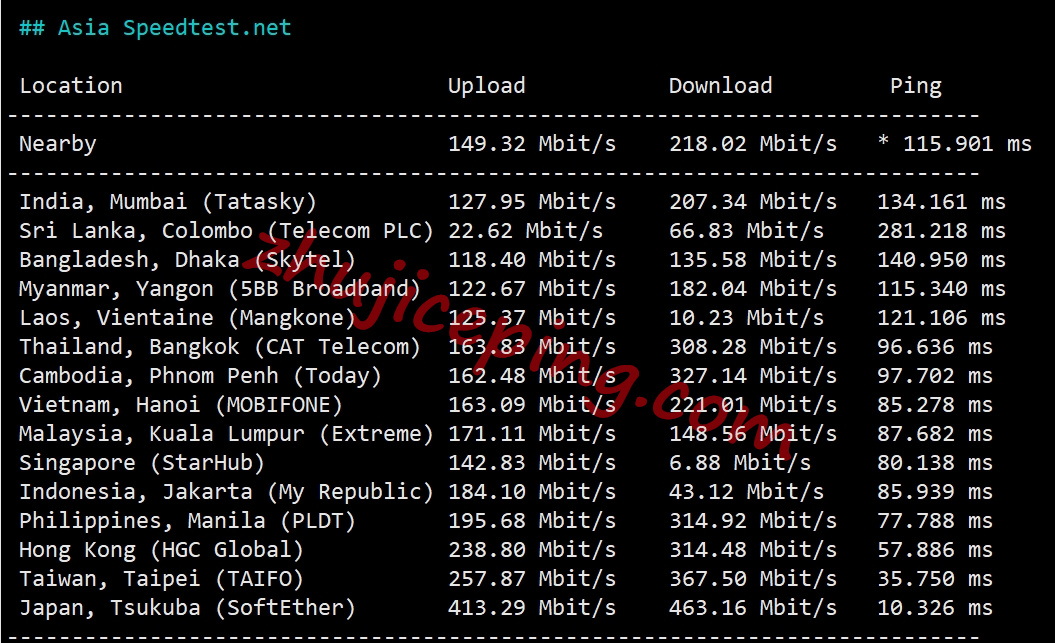Select 'Indonesia, Jakarta (My Republic)' text
The width and height of the screenshot is (1055, 643).
click(226, 492)
